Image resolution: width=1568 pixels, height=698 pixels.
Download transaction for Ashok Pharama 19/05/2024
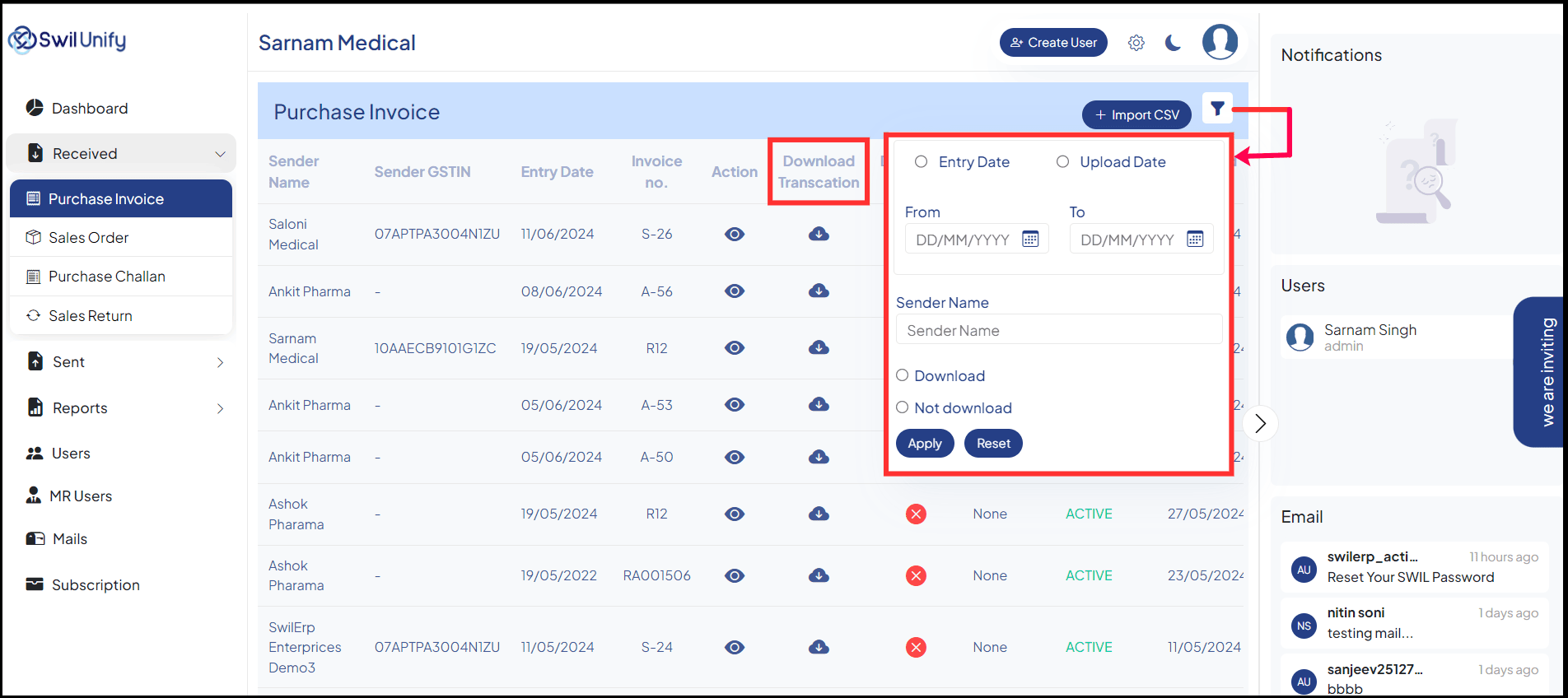(819, 514)
